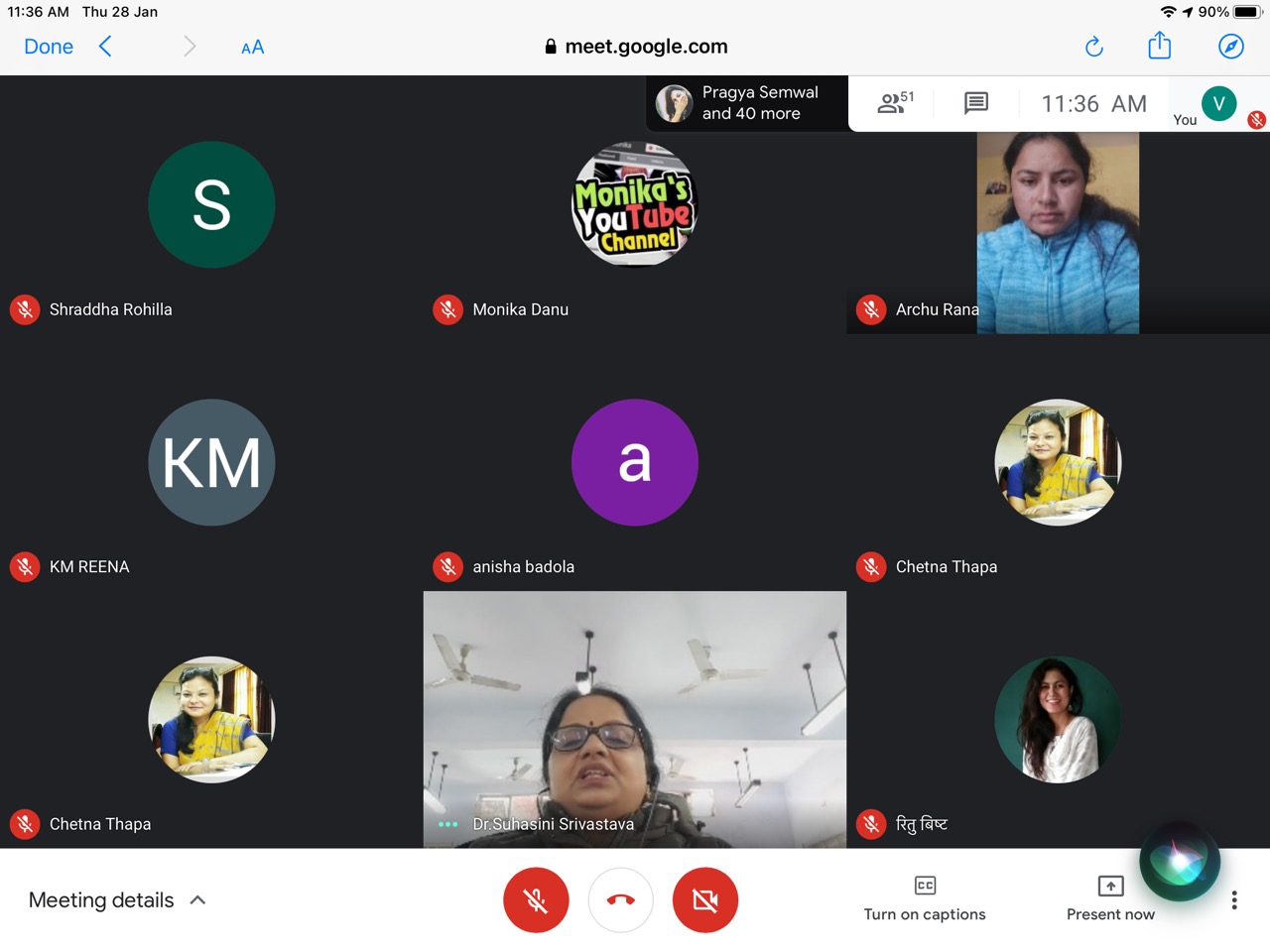This screenshot has height=952, width=1270.
Task: Click रितु बिष्ट's muted mic icon
Action: pos(871,824)
